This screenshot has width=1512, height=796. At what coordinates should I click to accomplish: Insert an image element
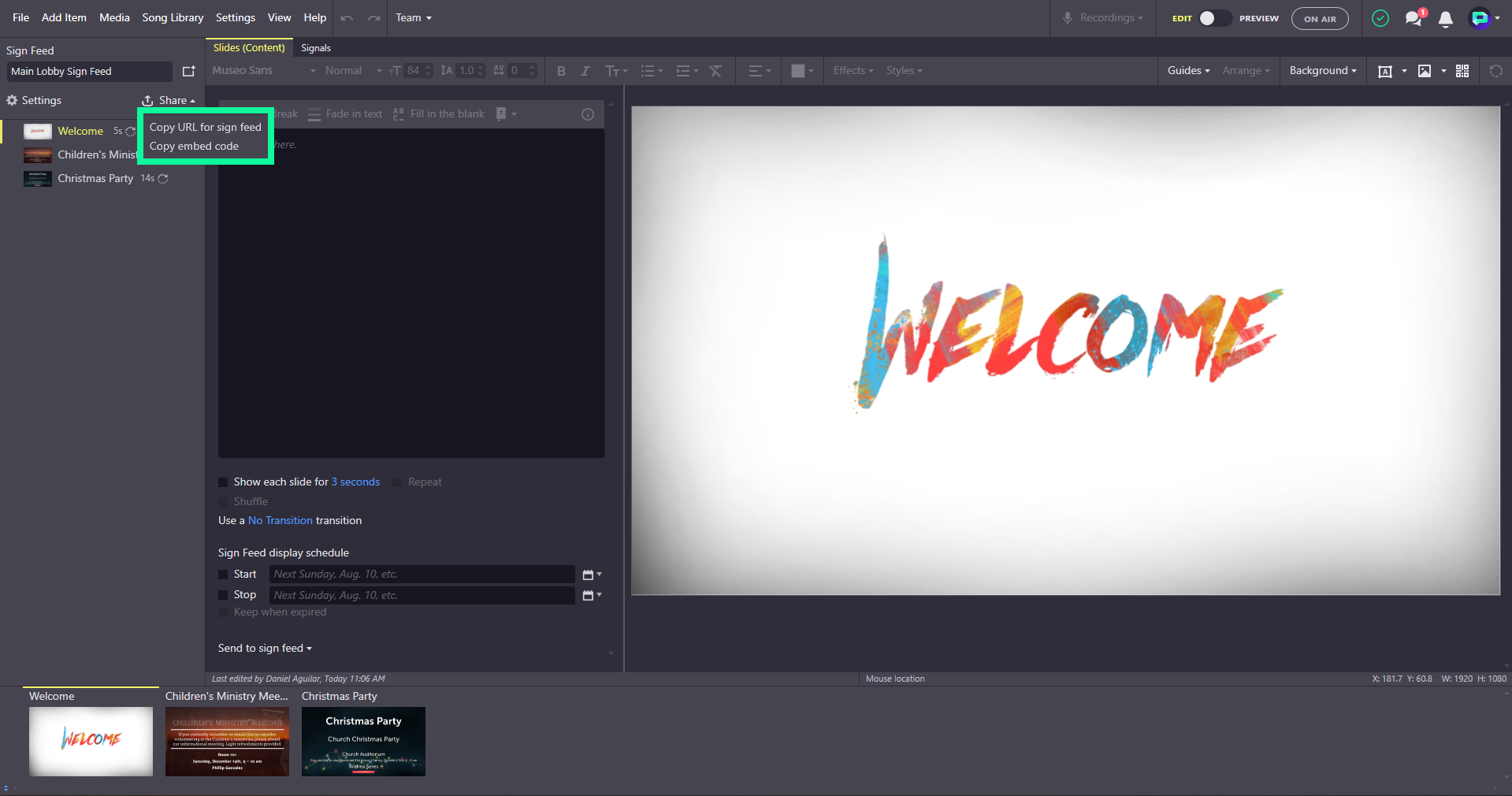click(x=1425, y=71)
